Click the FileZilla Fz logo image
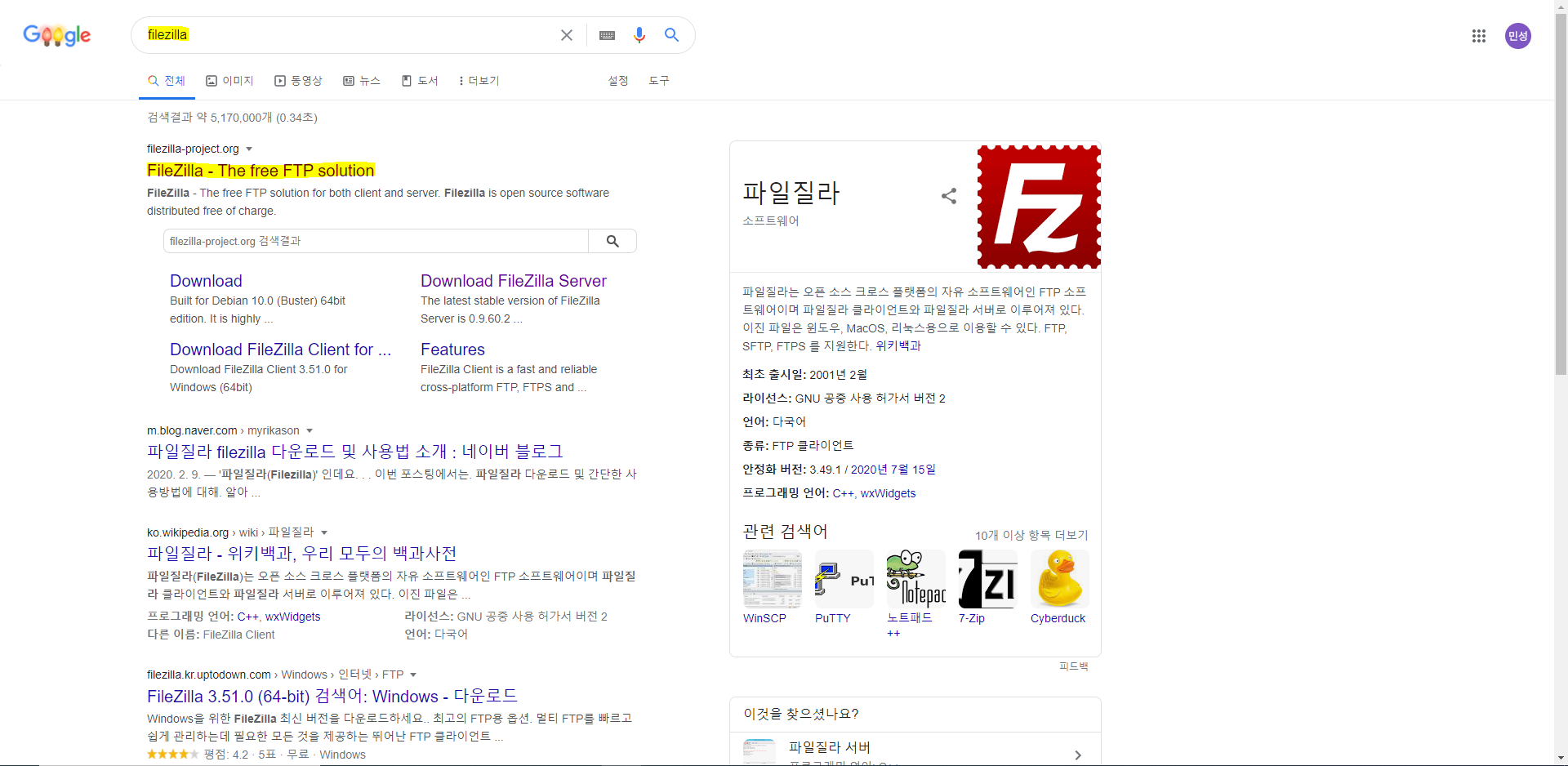Viewport: 1568px width, 766px height. [1039, 207]
